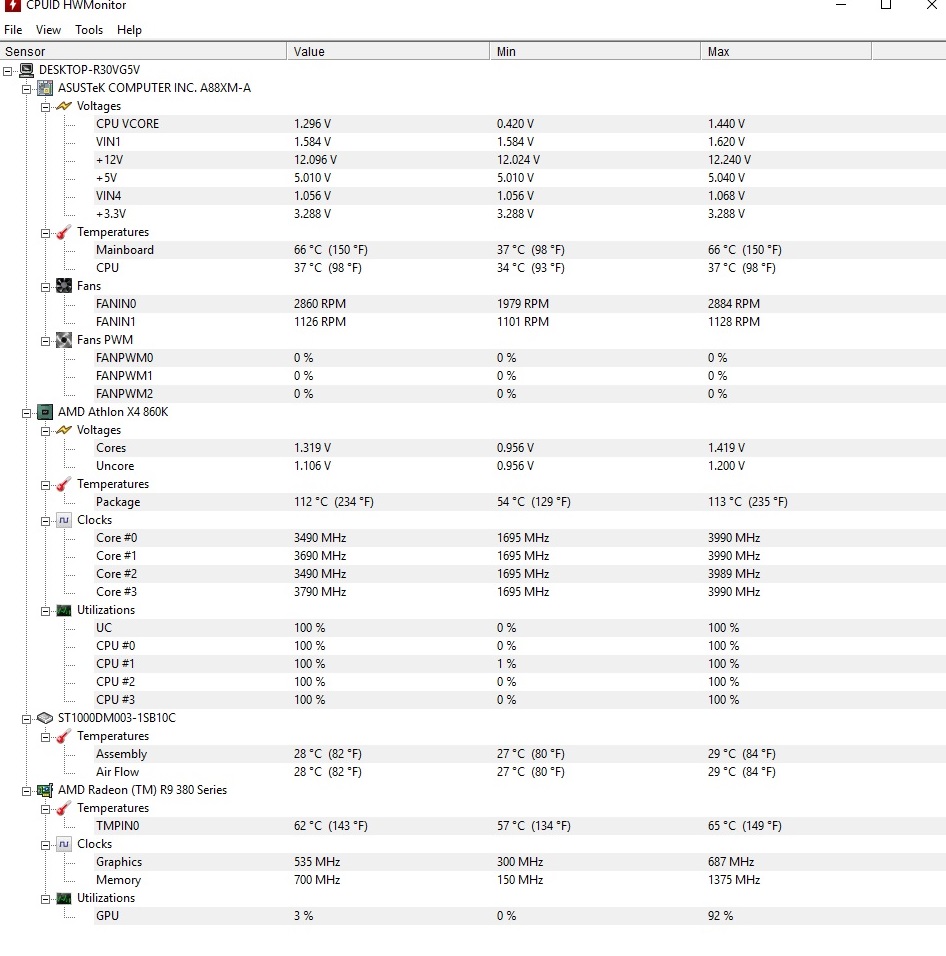Click the Max column header
946x956 pixels.
pos(786,51)
